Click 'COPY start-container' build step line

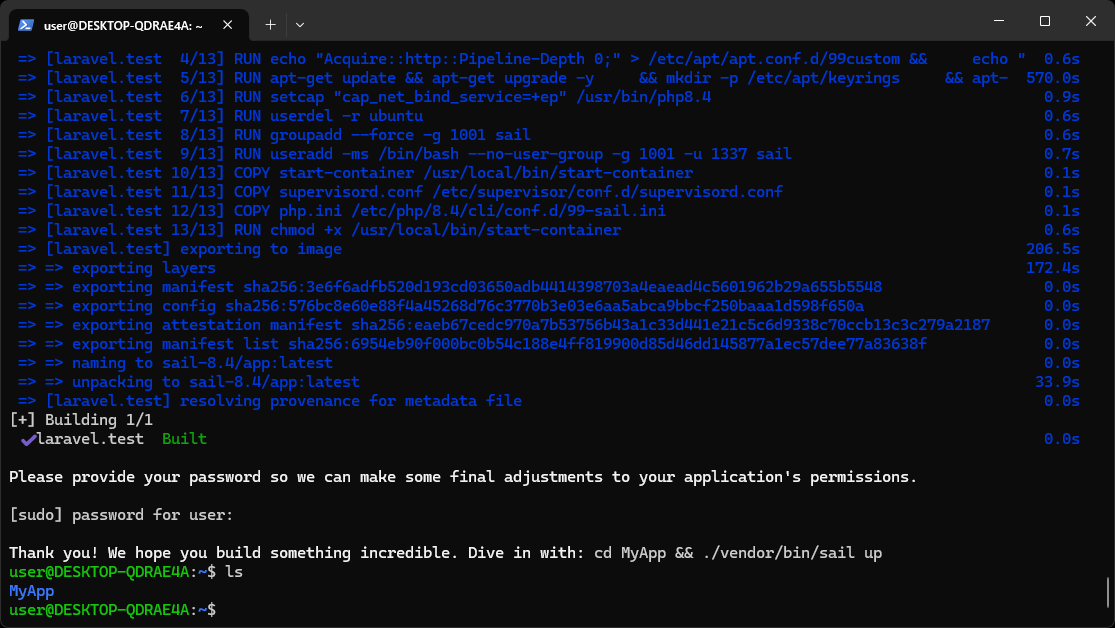coord(356,174)
